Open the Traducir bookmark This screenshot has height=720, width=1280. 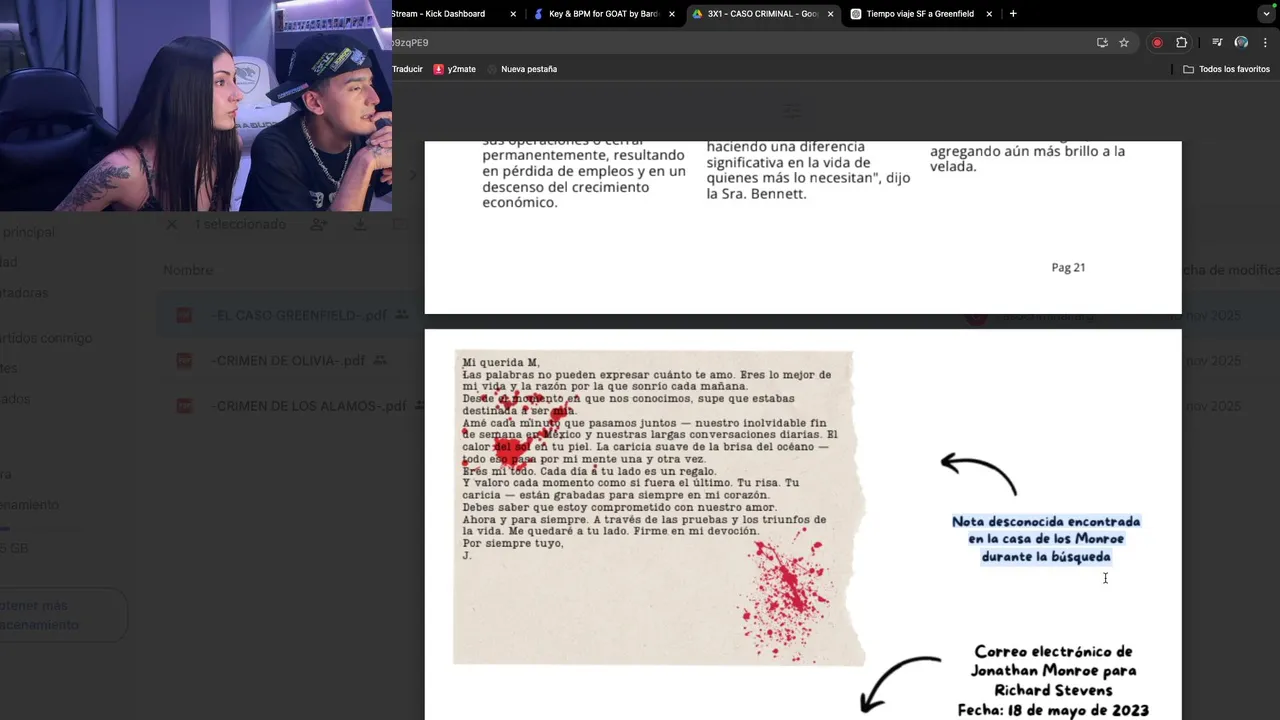pos(407,69)
